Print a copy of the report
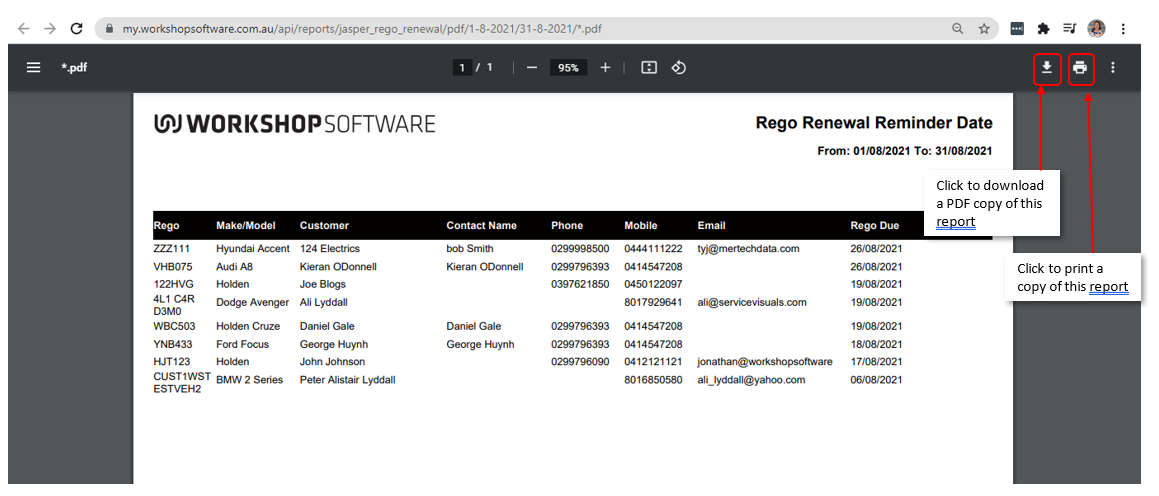 pyautogui.click(x=1081, y=68)
